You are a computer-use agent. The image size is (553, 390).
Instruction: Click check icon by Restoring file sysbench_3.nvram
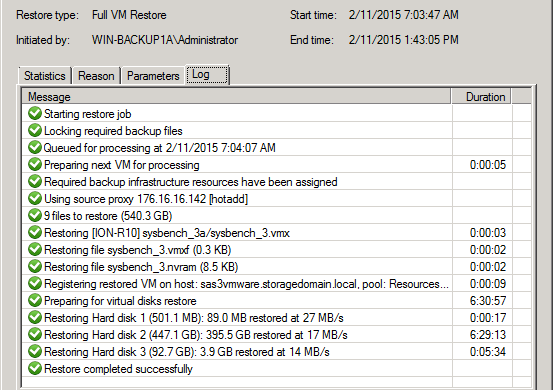coord(35,267)
